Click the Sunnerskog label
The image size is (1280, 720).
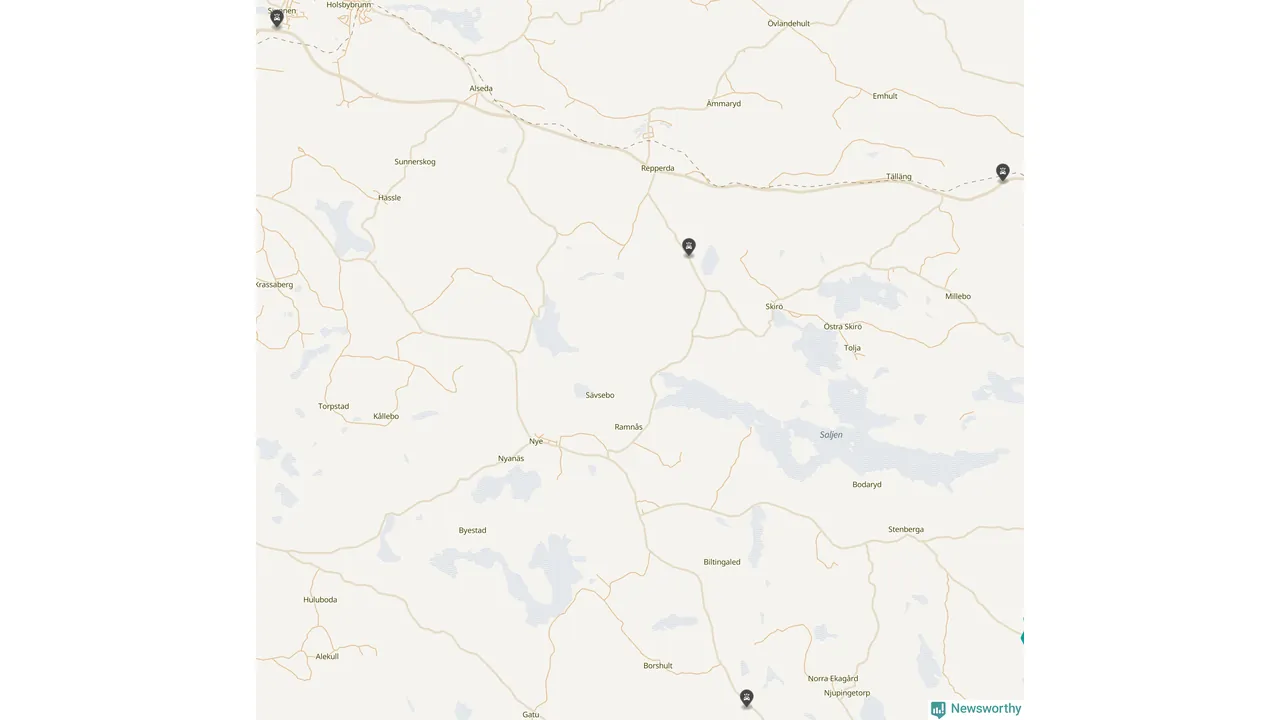[x=415, y=161]
